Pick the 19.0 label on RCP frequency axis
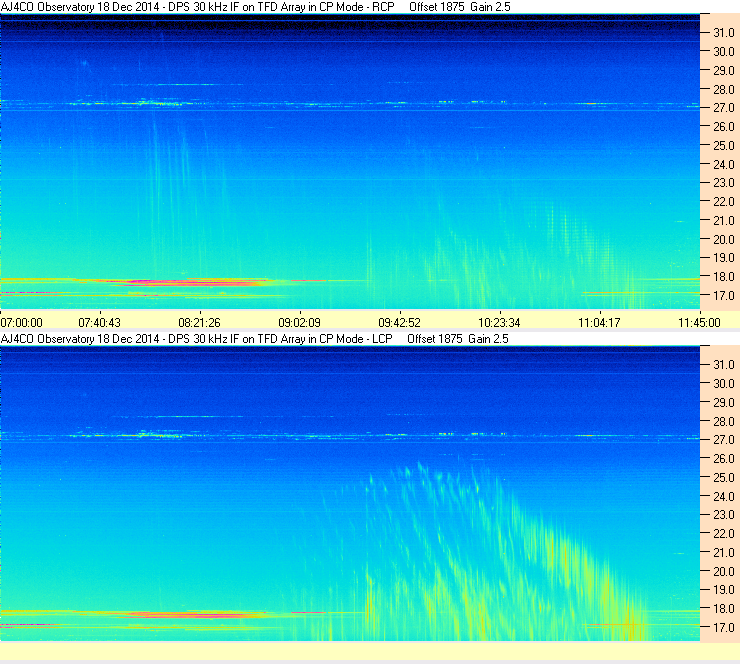 coord(724,258)
